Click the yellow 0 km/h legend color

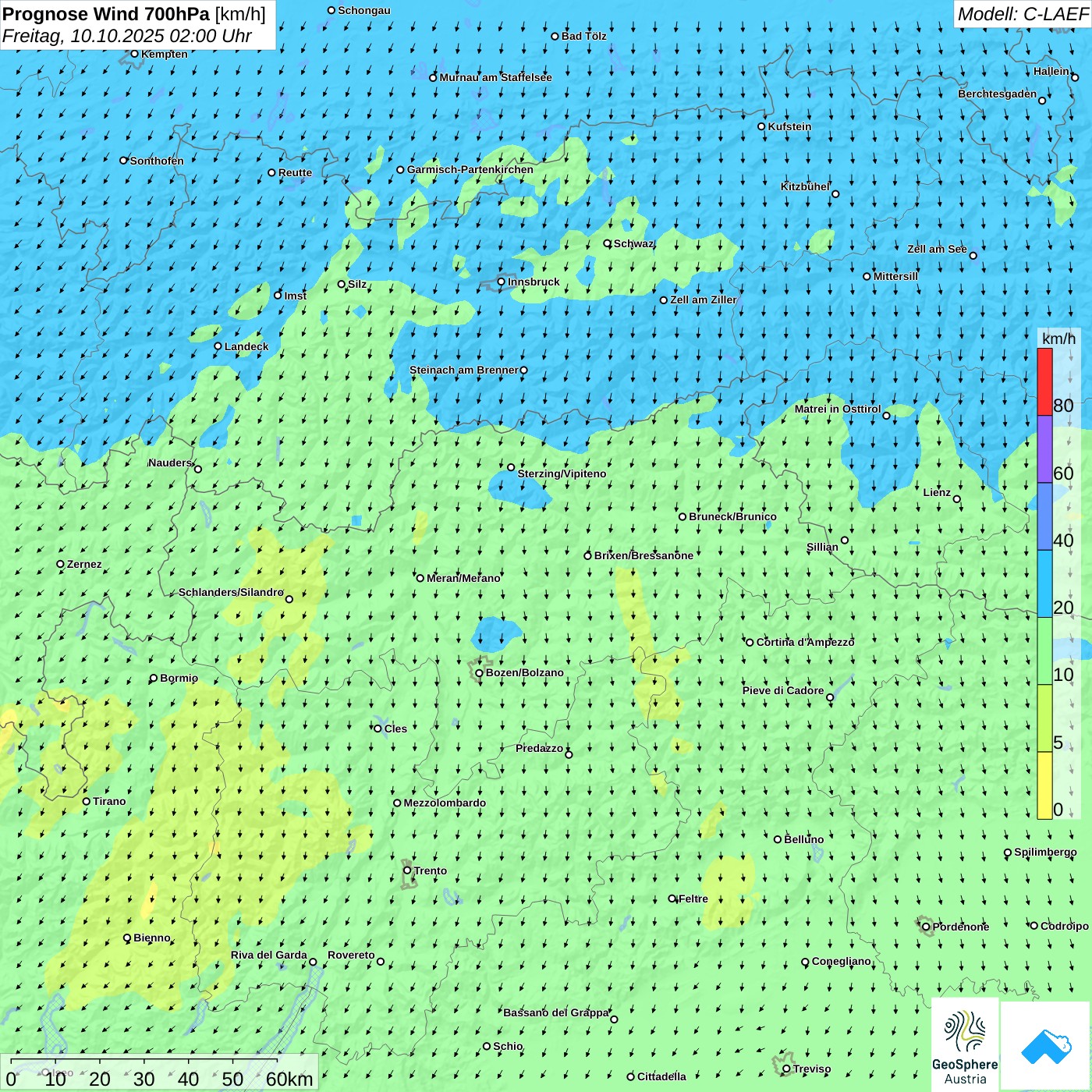coord(1044,785)
